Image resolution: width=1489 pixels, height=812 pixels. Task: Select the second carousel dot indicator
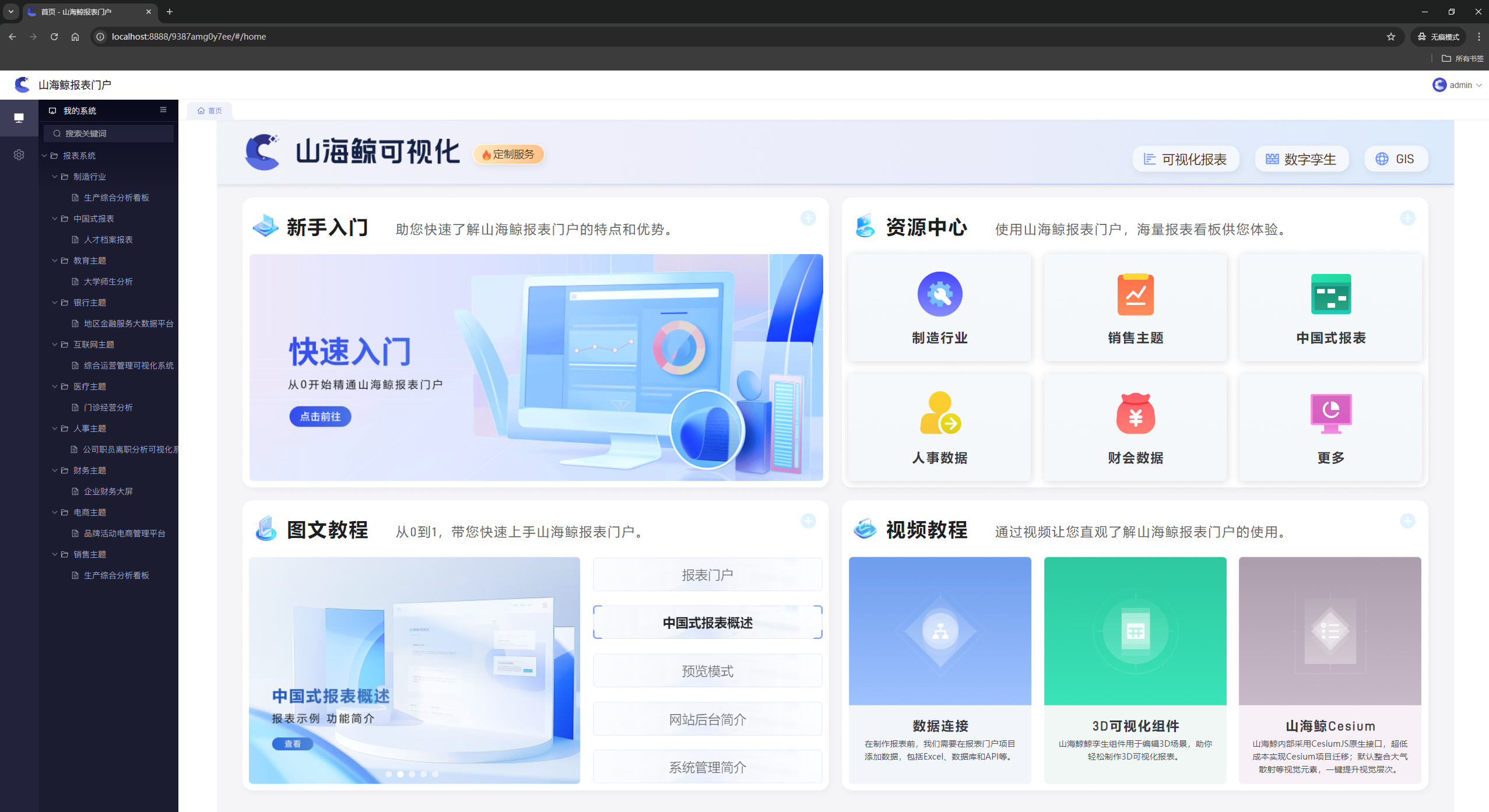(400, 774)
